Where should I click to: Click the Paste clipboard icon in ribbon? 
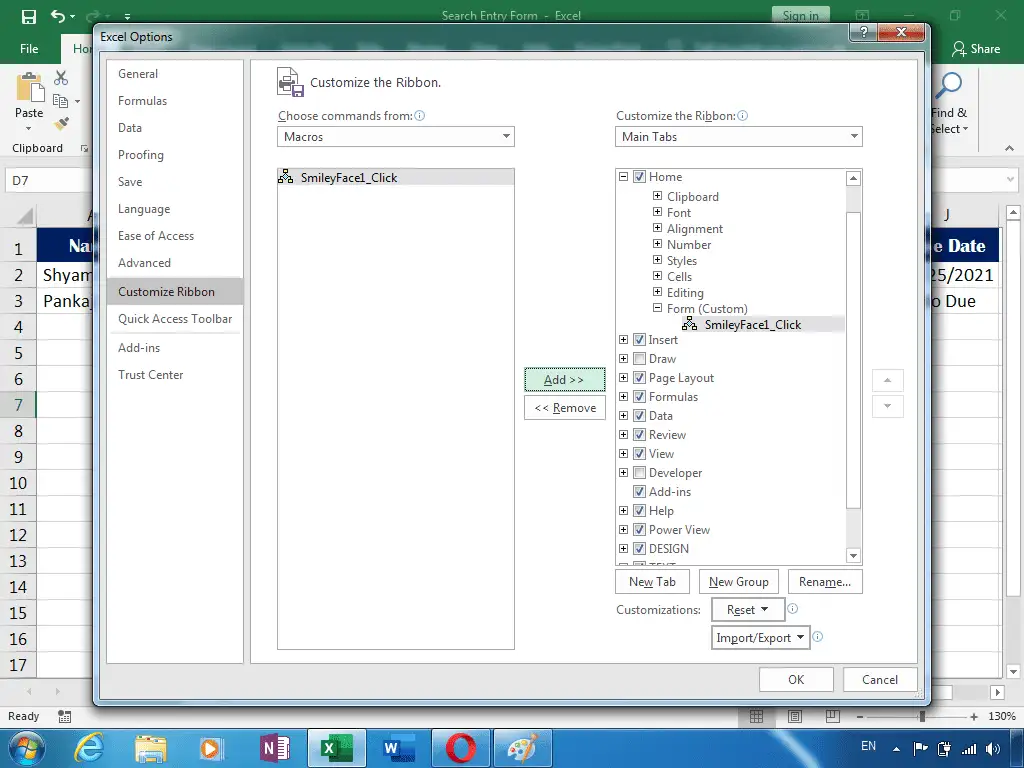click(x=29, y=88)
